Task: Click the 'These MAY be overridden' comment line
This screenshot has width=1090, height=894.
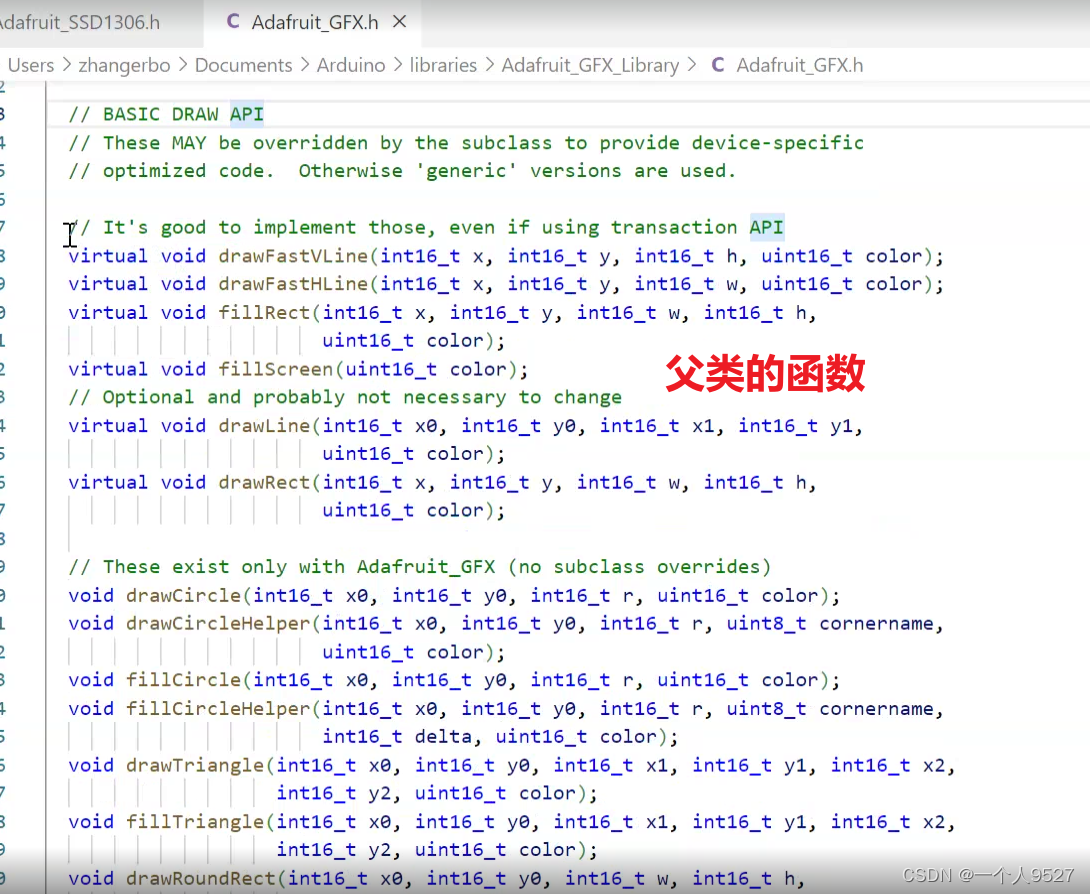Action: click(x=466, y=143)
